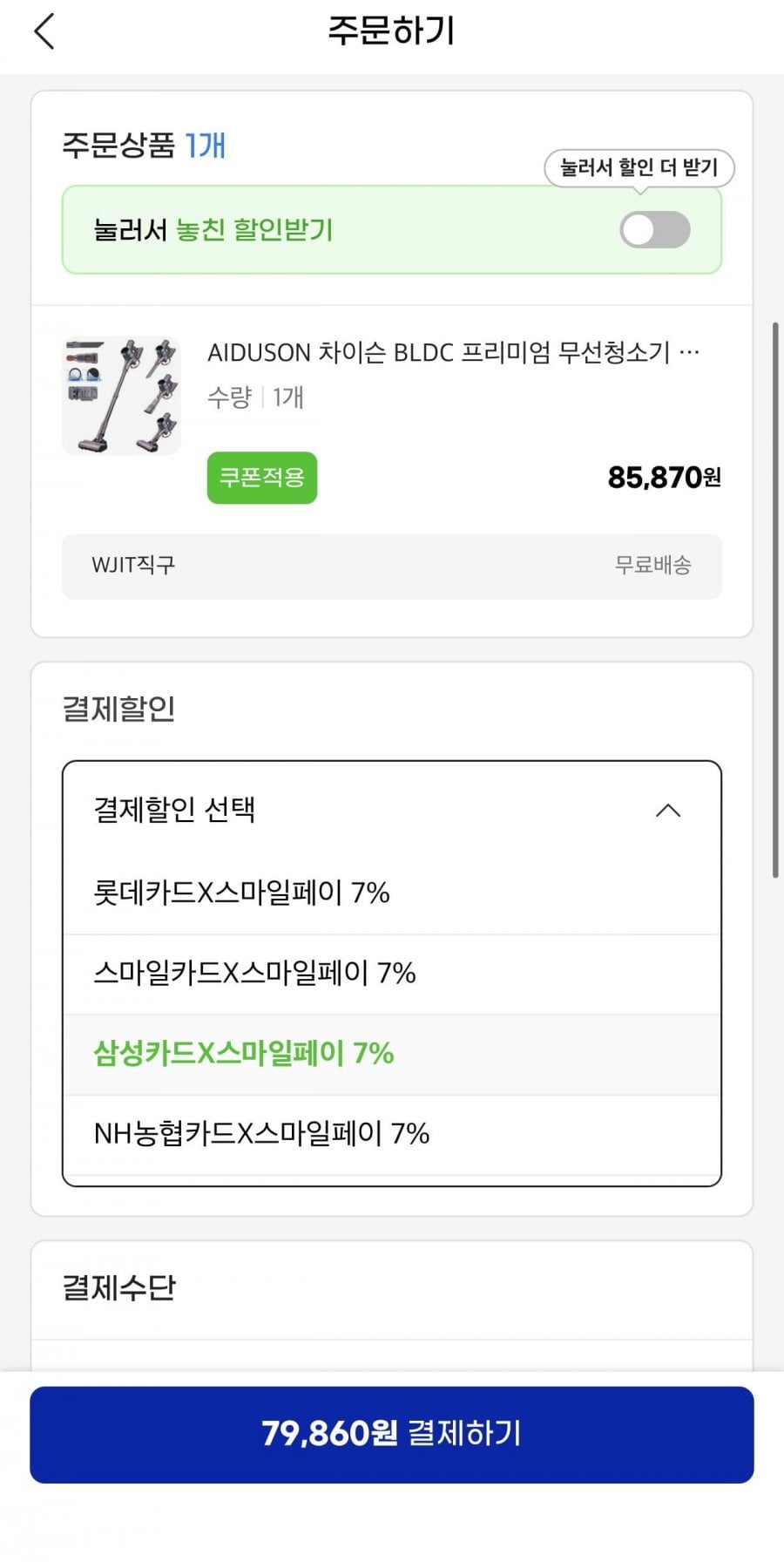Open the vacuum cleaner product thumbnail
Image resolution: width=784 pixels, height=1562 pixels.
point(121,396)
